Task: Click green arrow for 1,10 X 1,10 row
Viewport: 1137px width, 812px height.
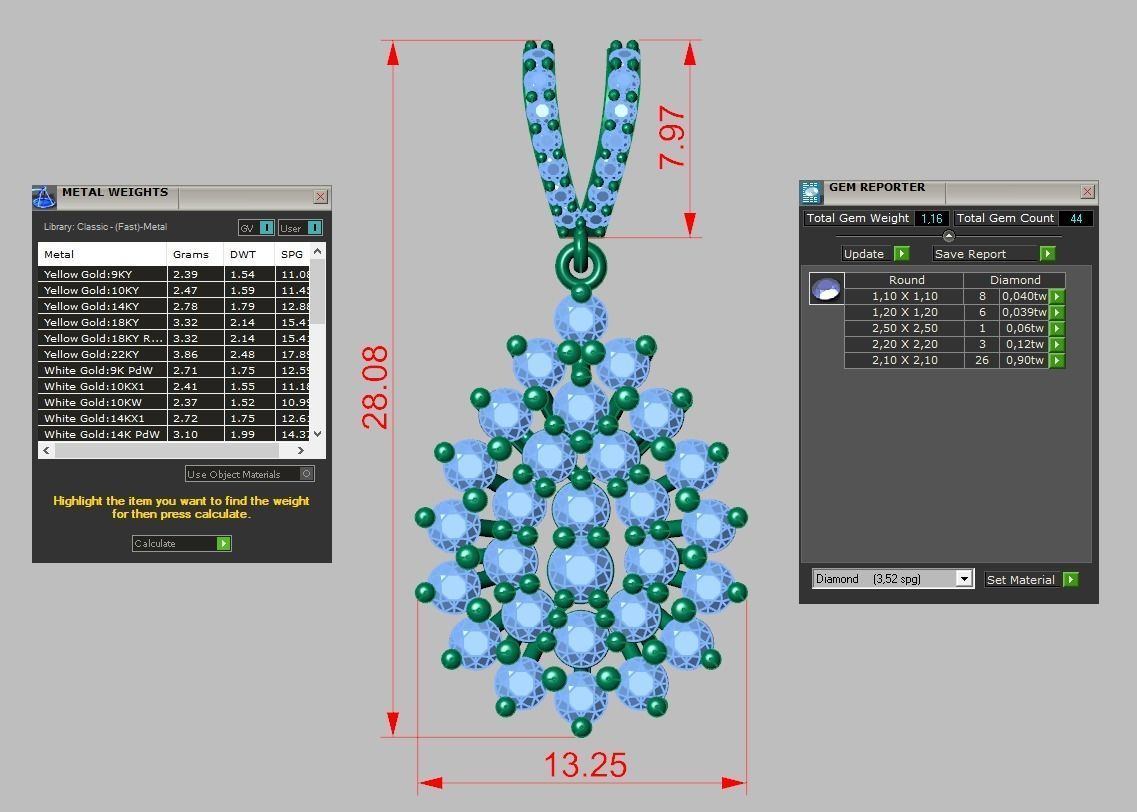Action: point(1057,297)
